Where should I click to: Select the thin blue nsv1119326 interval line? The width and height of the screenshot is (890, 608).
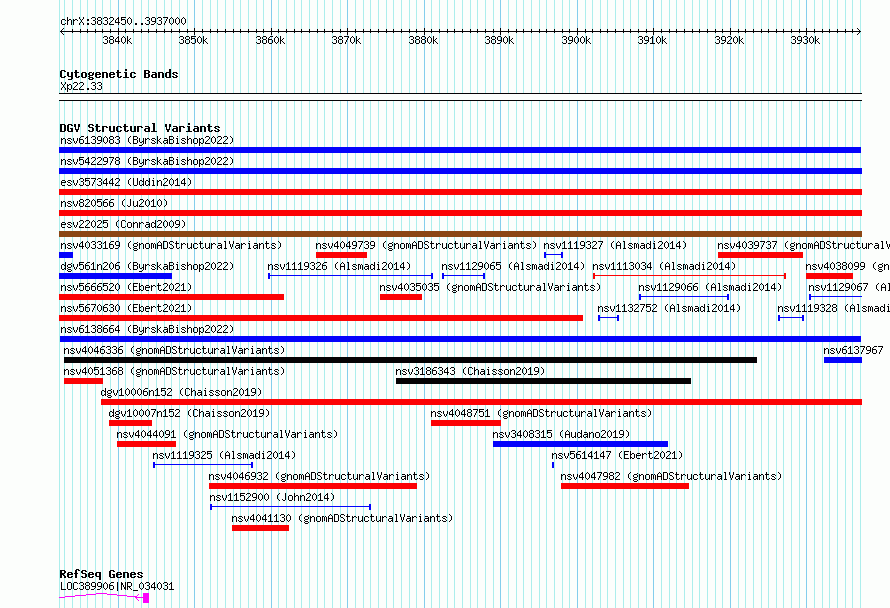pos(350,276)
